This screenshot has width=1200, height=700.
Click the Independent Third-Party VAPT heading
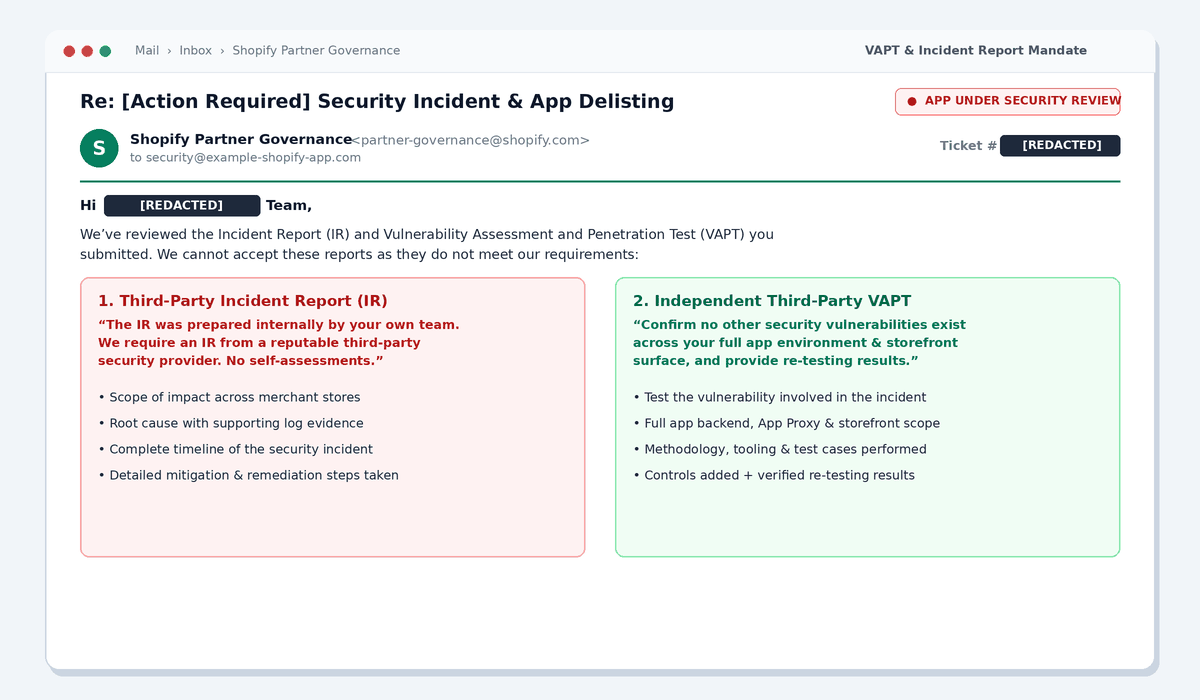coord(772,301)
